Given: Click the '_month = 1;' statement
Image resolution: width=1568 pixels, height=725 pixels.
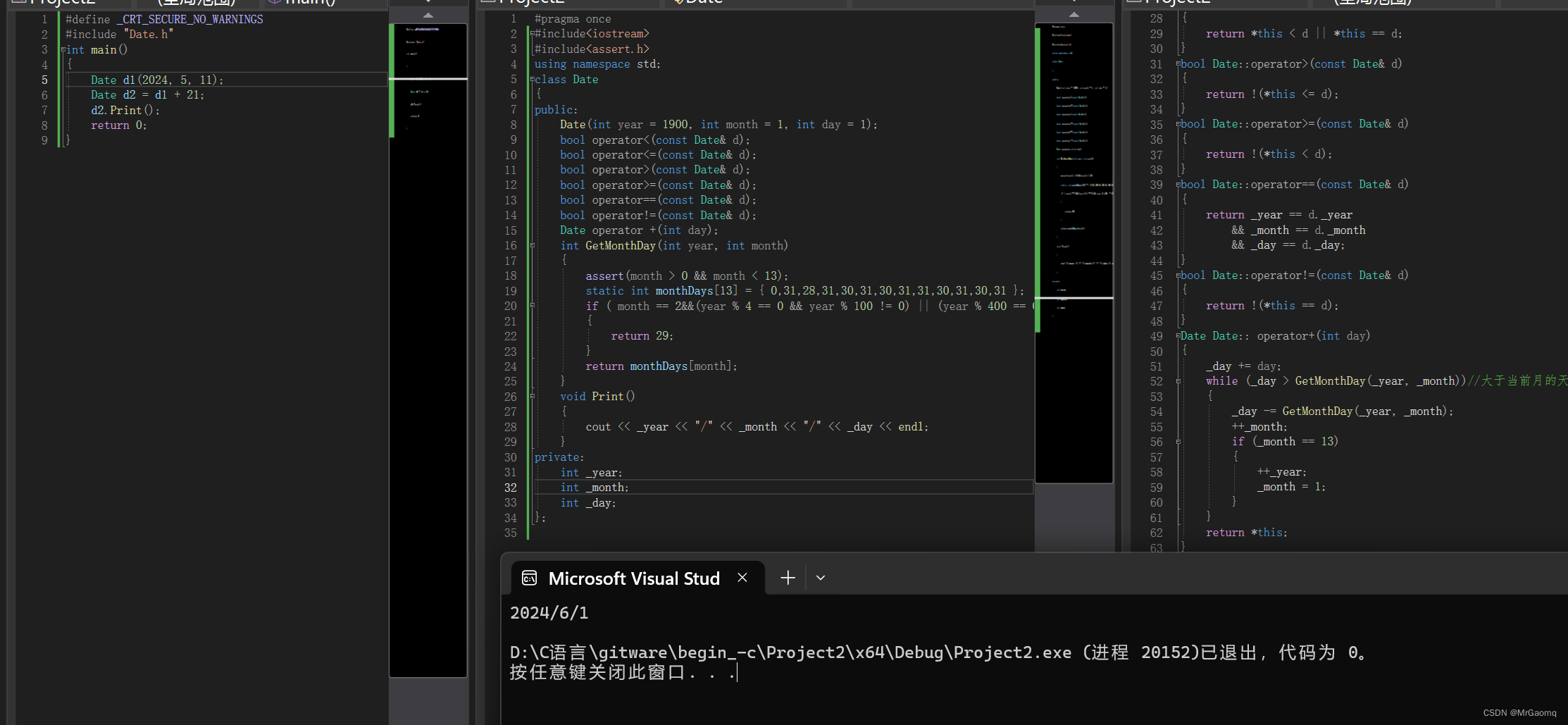Looking at the screenshot, I should pyautogui.click(x=1292, y=487).
